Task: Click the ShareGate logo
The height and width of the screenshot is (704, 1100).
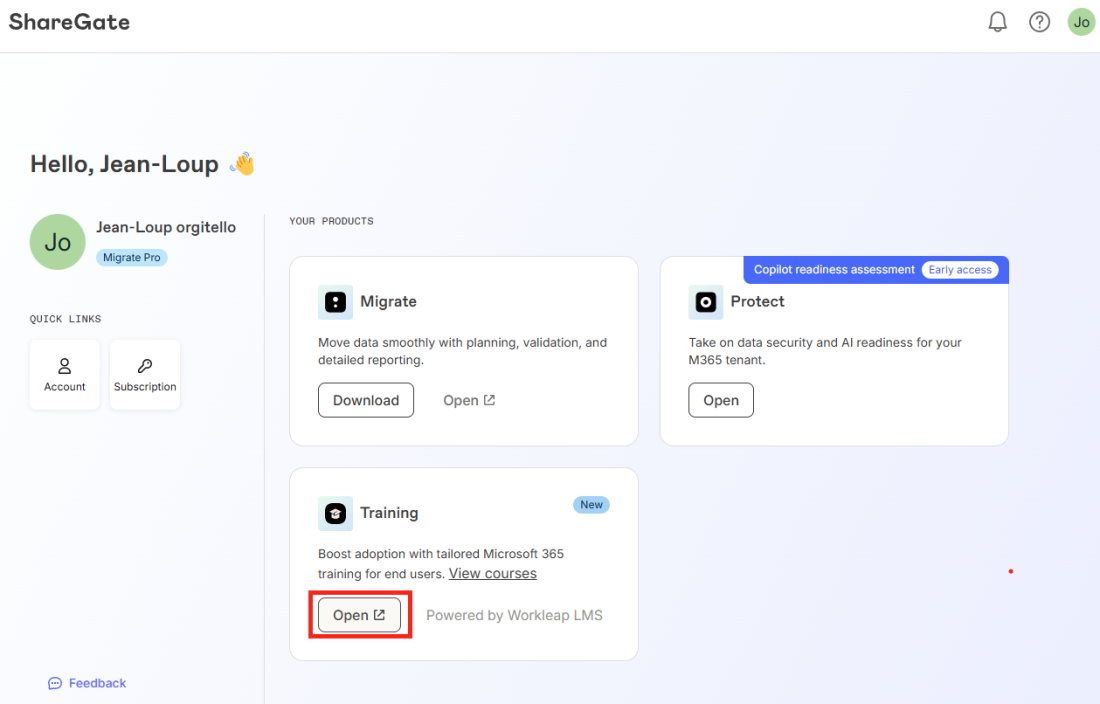Action: coord(70,21)
